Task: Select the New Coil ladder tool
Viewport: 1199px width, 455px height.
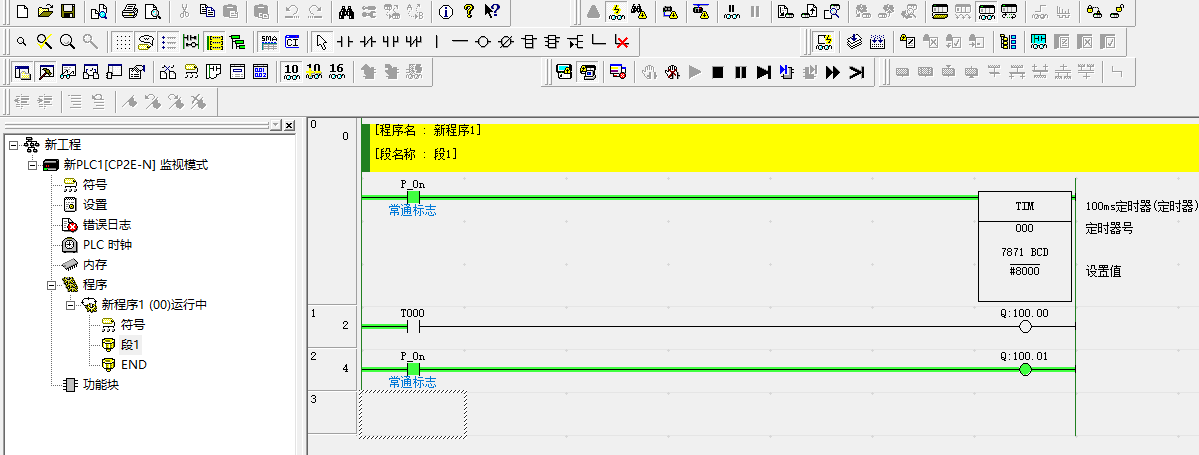Action: coord(483,42)
